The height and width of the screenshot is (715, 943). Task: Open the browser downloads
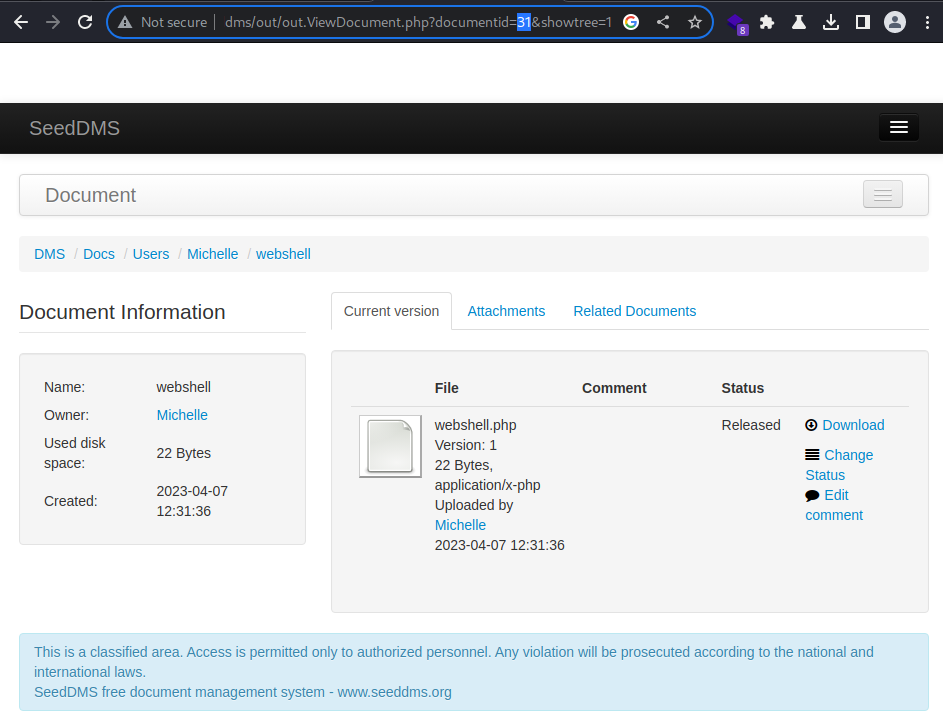click(x=831, y=22)
